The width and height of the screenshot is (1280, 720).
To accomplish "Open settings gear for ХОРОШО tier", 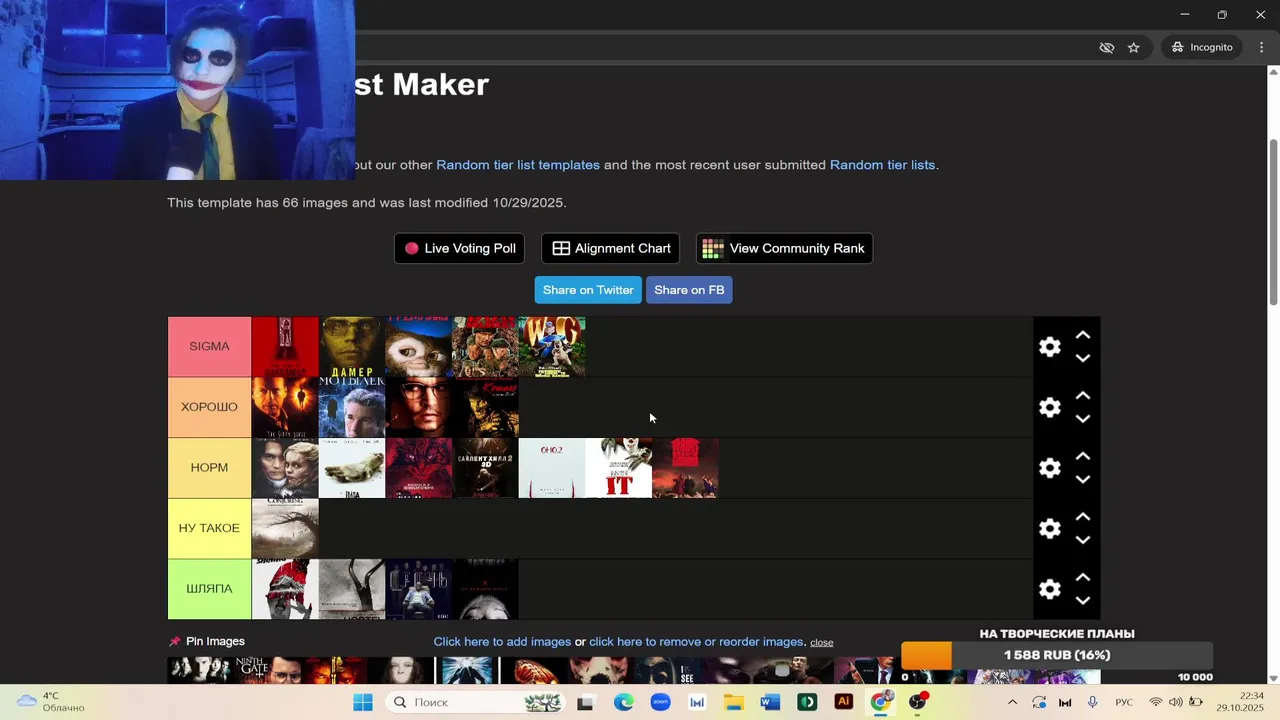I will click(1049, 407).
